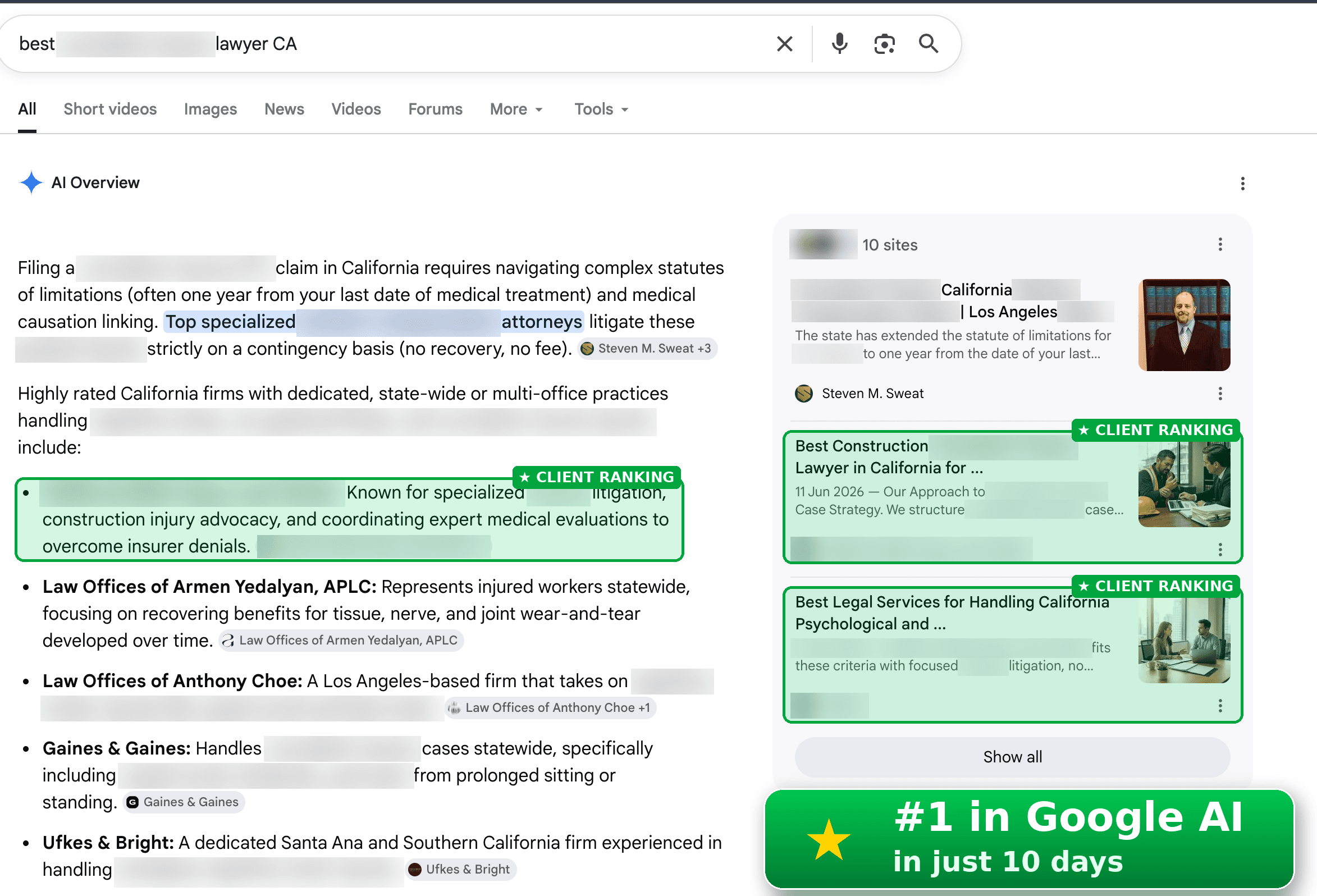
Task: Open the Gaines & Gaines citation chip
Action: [184, 802]
